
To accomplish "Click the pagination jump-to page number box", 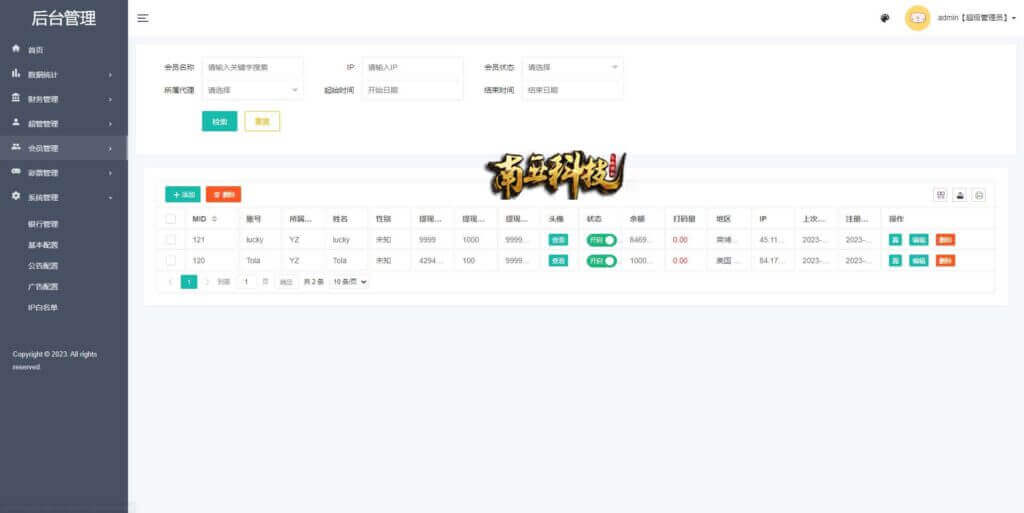I will 246,282.
